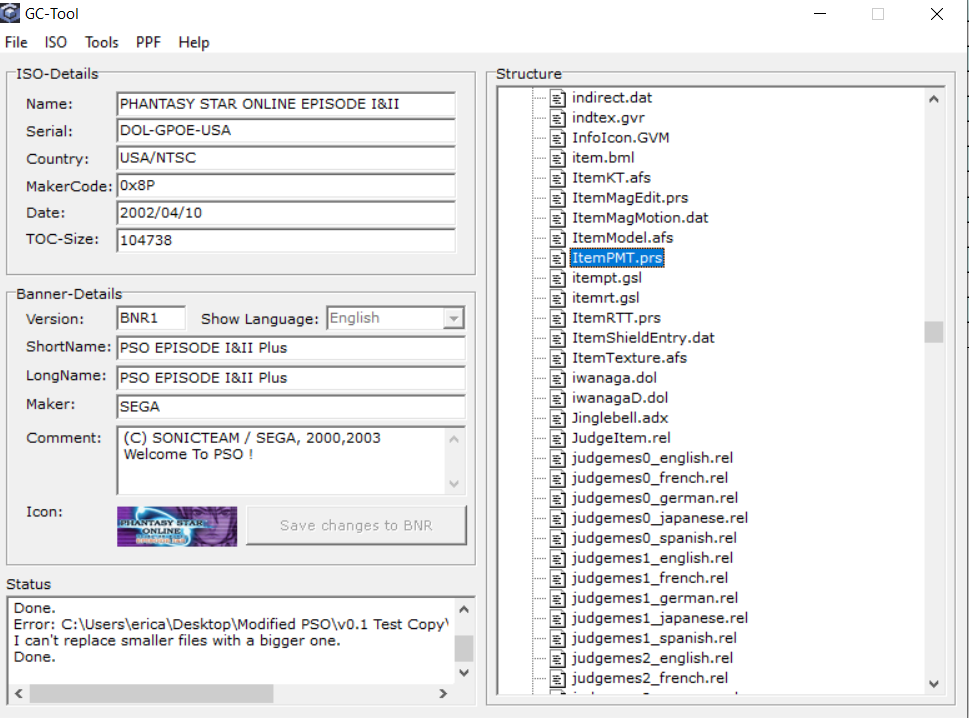Click the TOC-Size field
Screen dimensions: 969x718
click(x=286, y=240)
